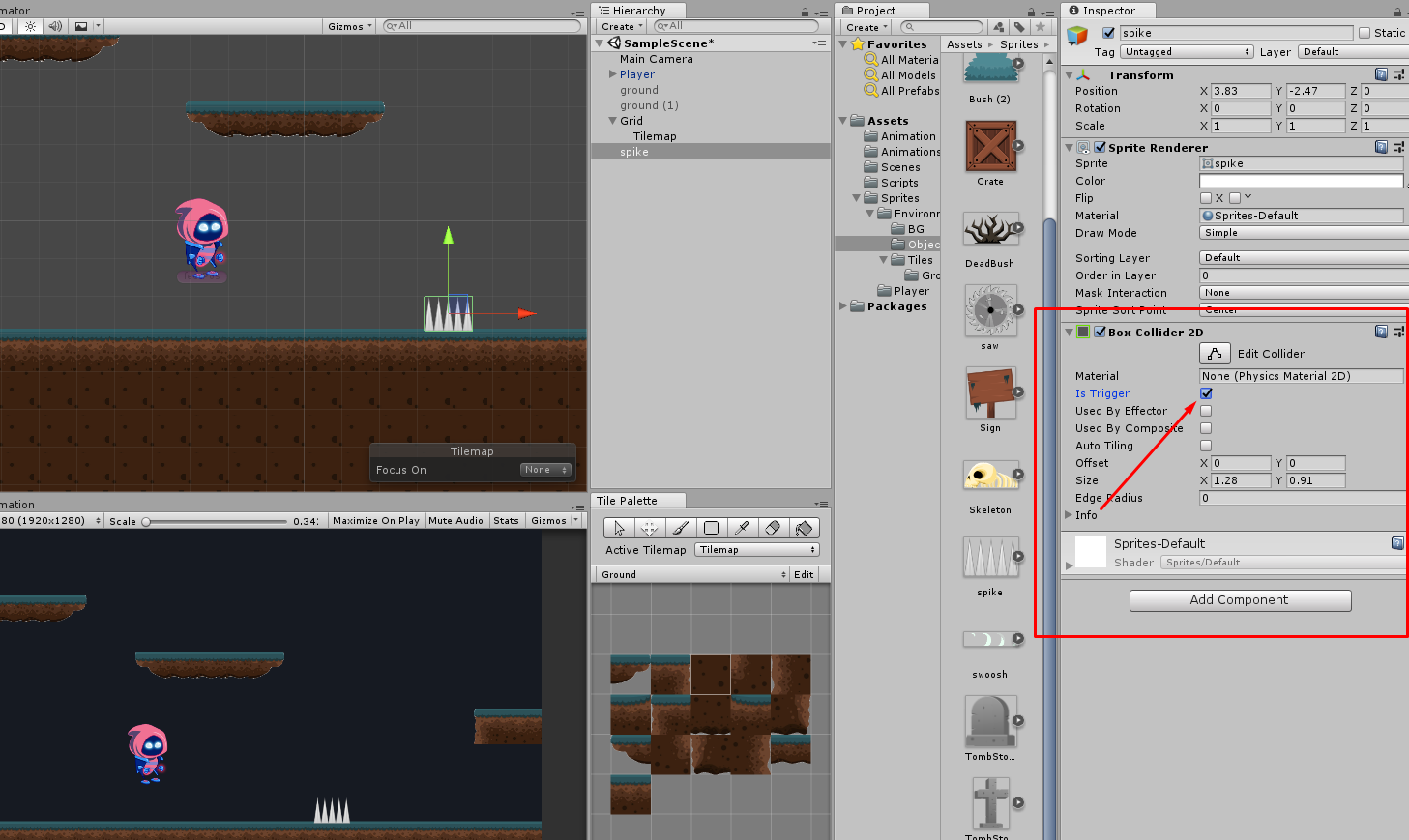Select the Box Fill rectangle tool
Image resolution: width=1409 pixels, height=840 pixels.
[711, 528]
